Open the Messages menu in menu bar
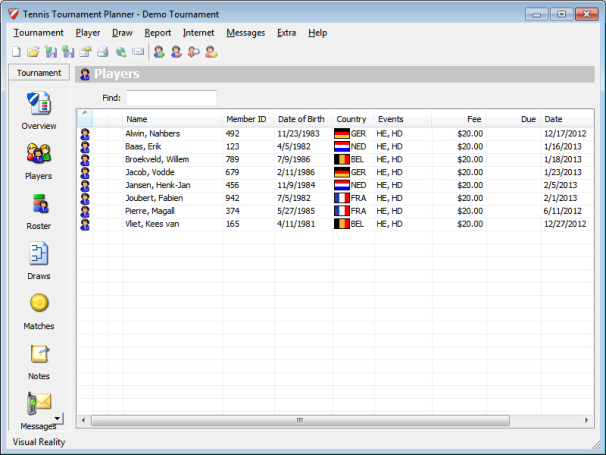 click(246, 33)
